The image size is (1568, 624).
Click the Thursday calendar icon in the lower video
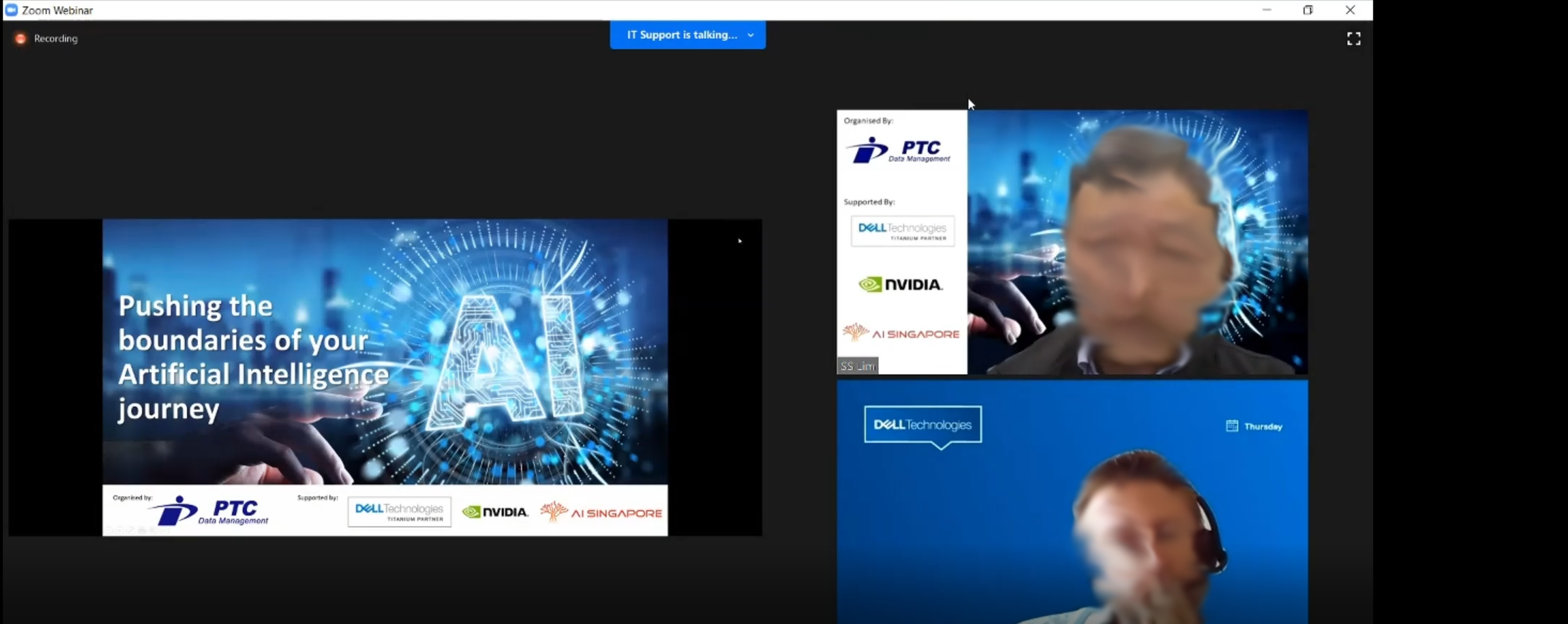(1231, 426)
